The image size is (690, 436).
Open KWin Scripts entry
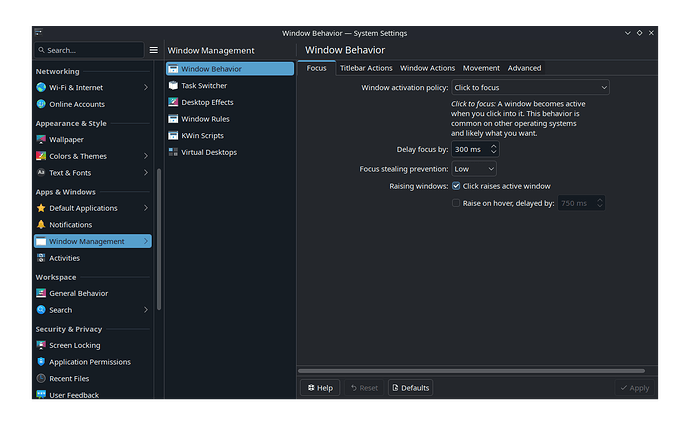coord(203,135)
